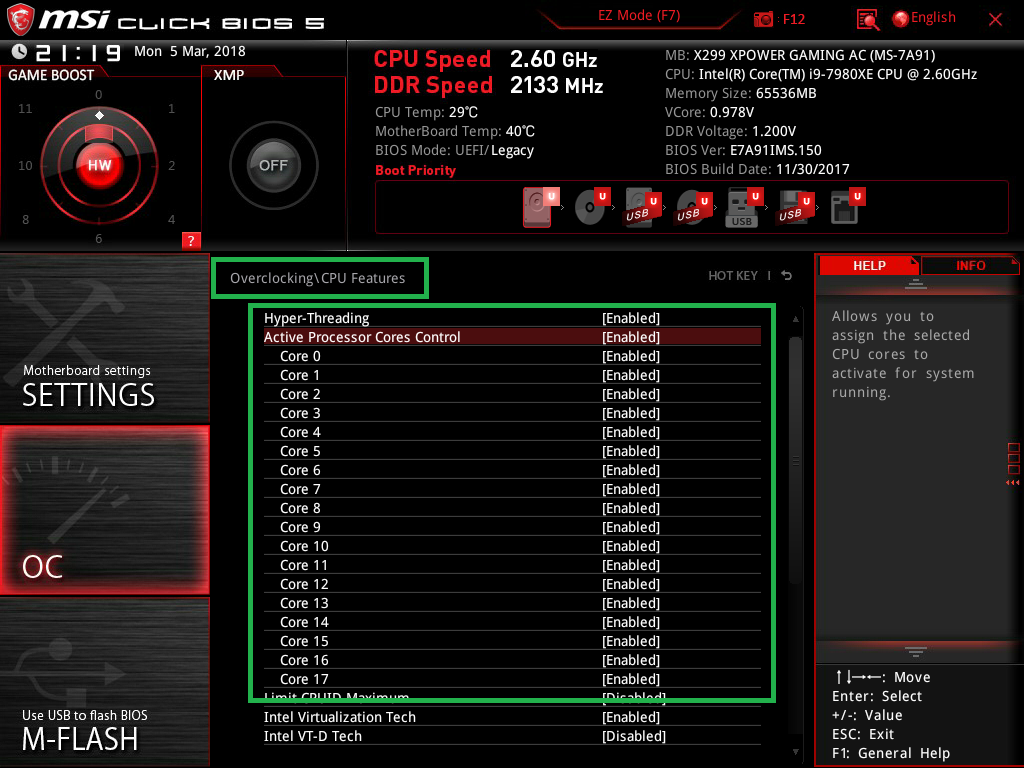This screenshot has width=1024, height=768.
Task: Change language via the English label
Action: [933, 18]
